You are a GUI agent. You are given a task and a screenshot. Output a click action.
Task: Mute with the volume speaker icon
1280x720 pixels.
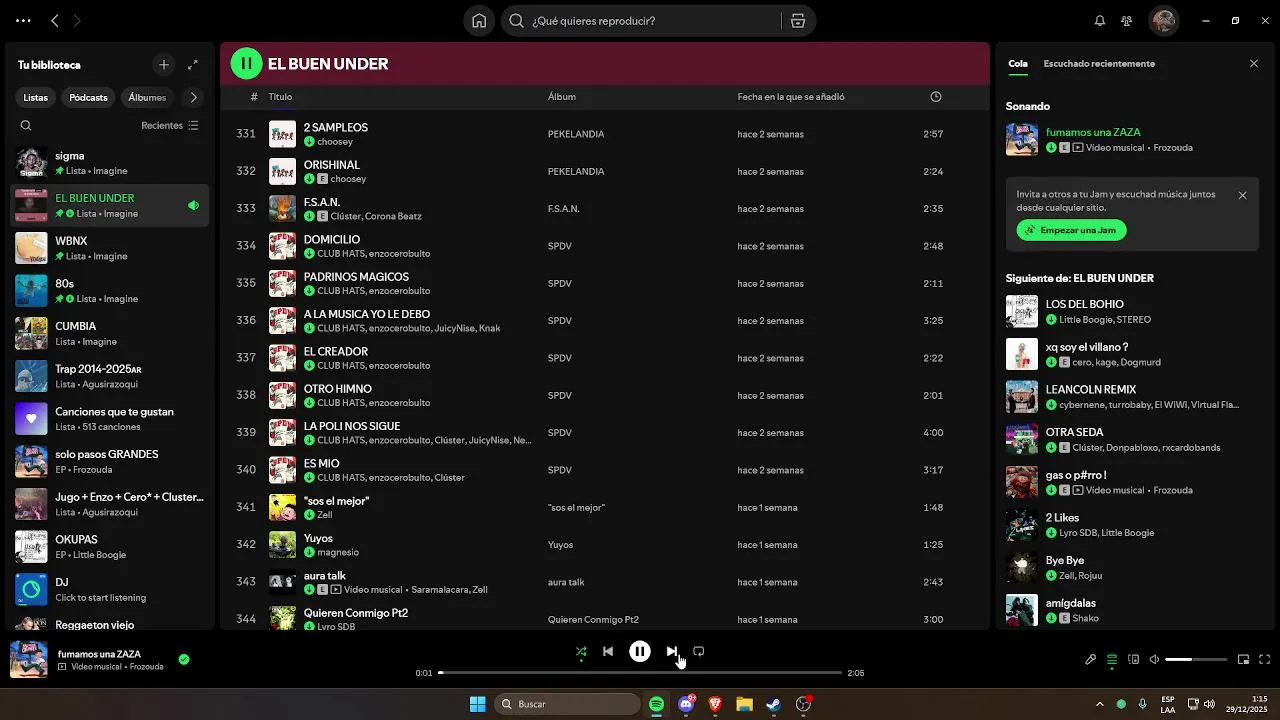[1154, 660]
